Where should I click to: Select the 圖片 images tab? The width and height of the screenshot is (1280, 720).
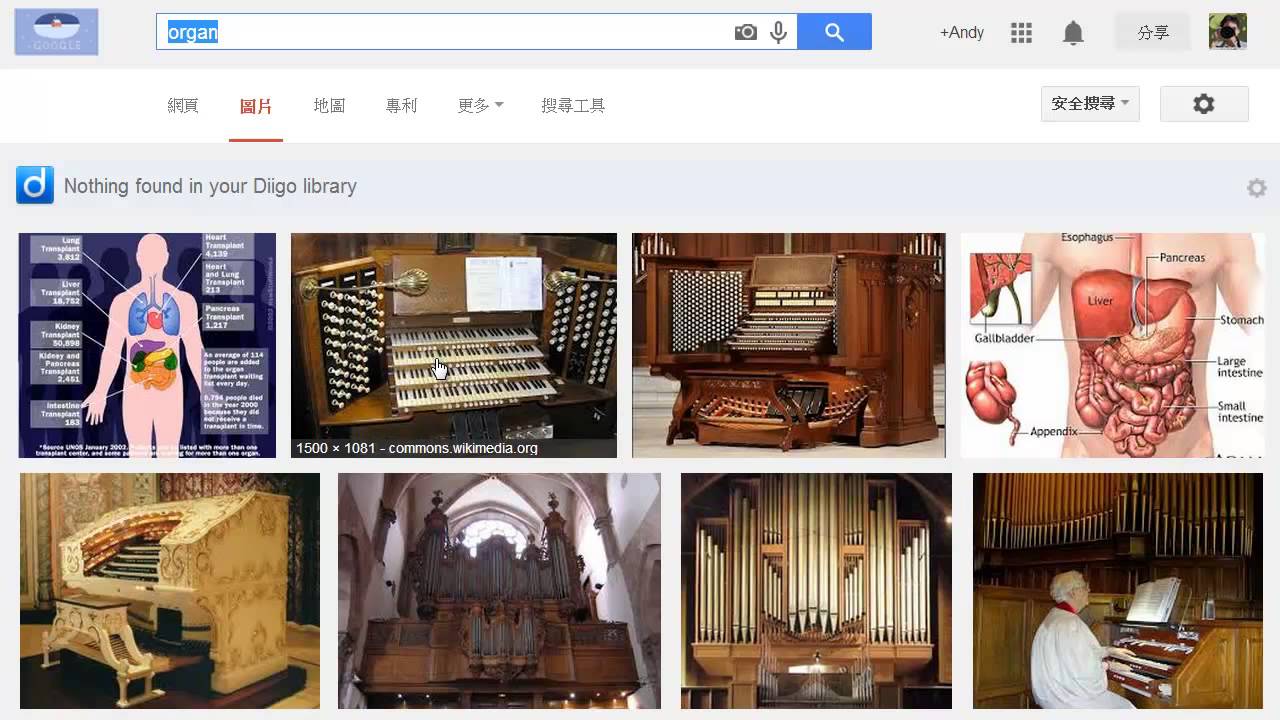tap(256, 106)
